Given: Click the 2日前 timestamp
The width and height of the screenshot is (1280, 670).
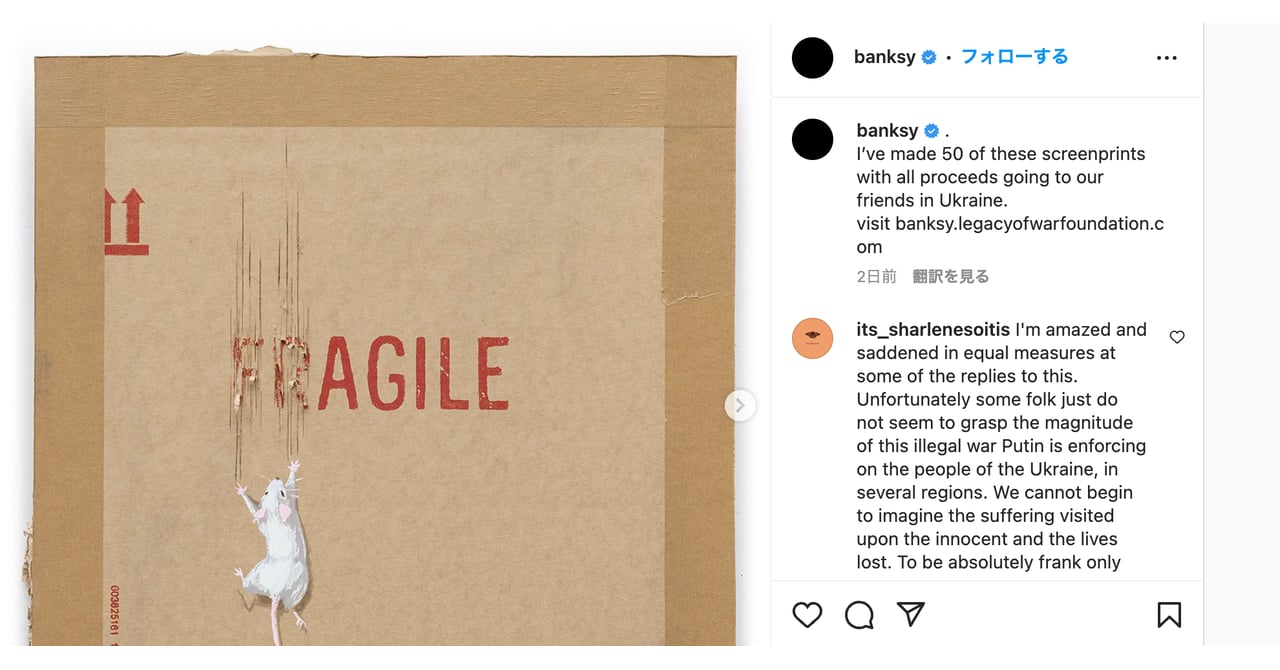Looking at the screenshot, I should pos(875,276).
